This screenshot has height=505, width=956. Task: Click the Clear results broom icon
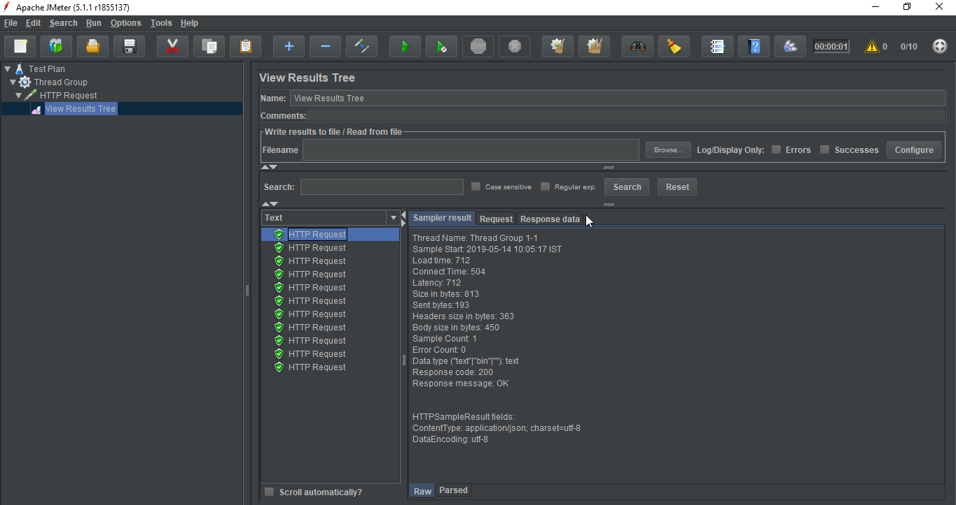click(558, 46)
